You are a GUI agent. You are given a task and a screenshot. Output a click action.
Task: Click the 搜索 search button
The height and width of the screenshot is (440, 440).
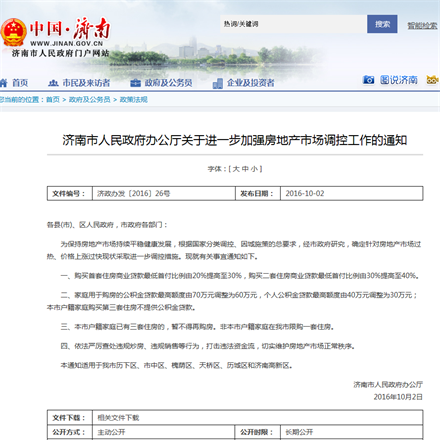click(382, 24)
